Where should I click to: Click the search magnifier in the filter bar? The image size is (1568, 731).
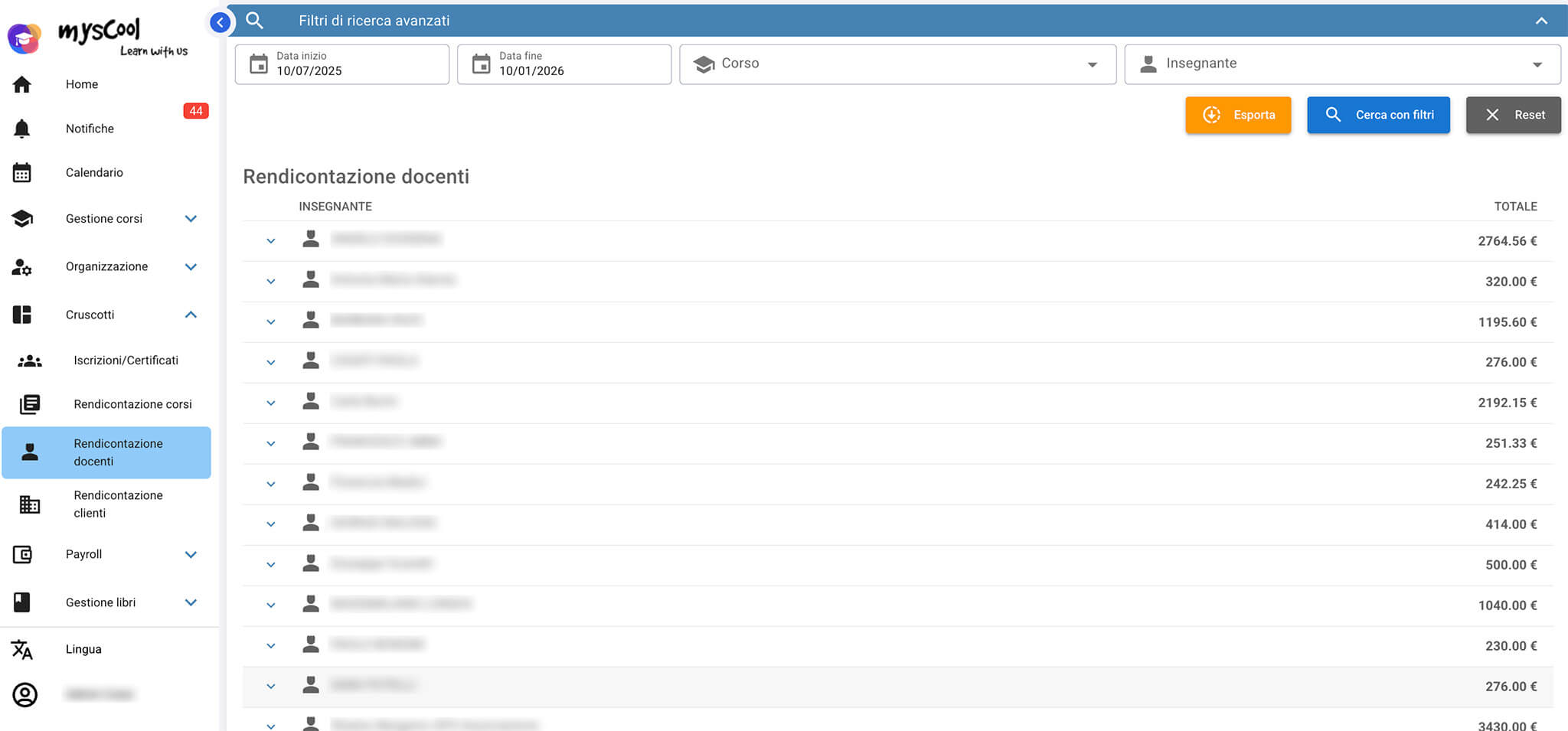(x=255, y=21)
